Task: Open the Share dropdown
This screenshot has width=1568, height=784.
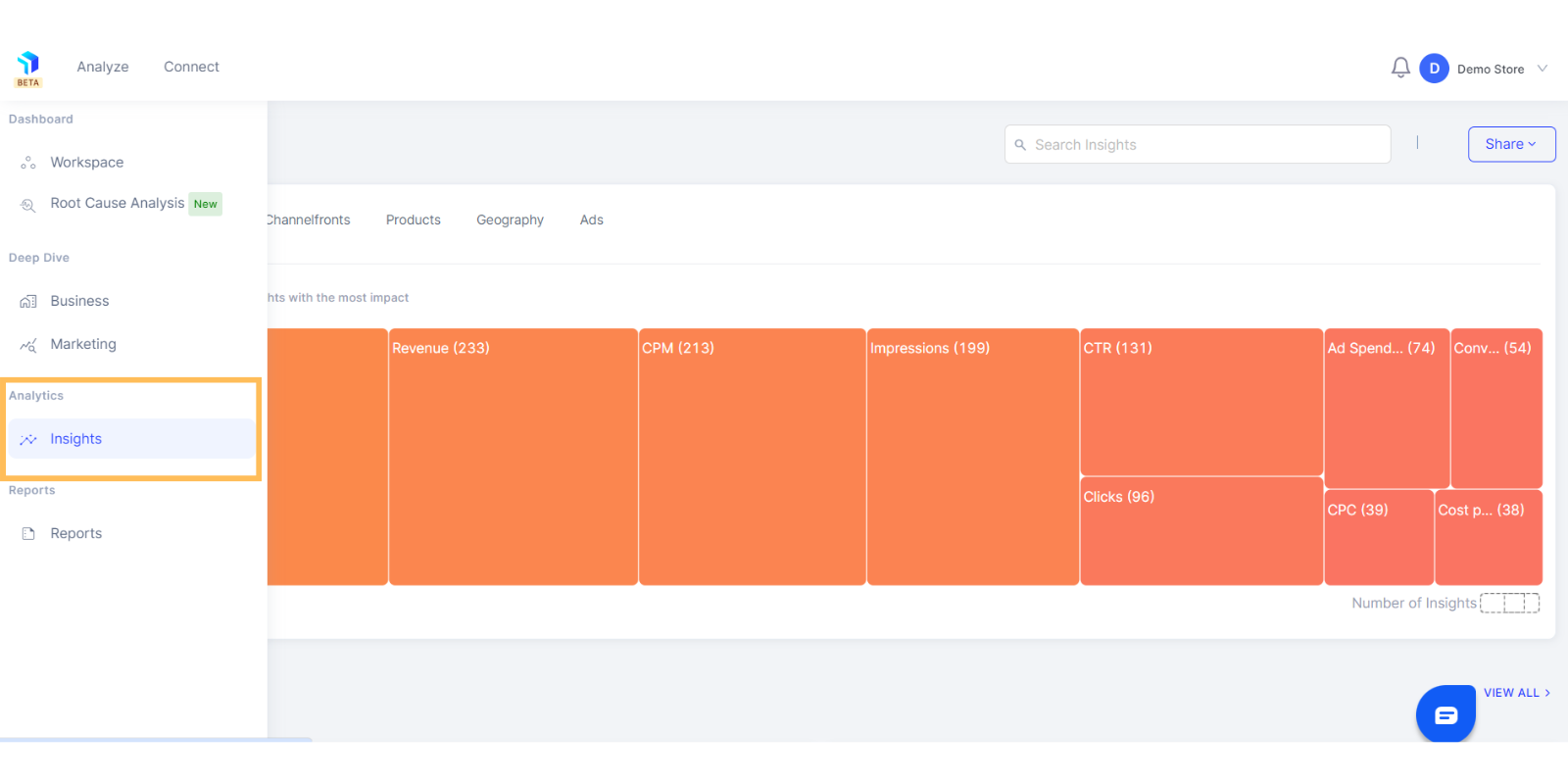Action: point(1511,144)
